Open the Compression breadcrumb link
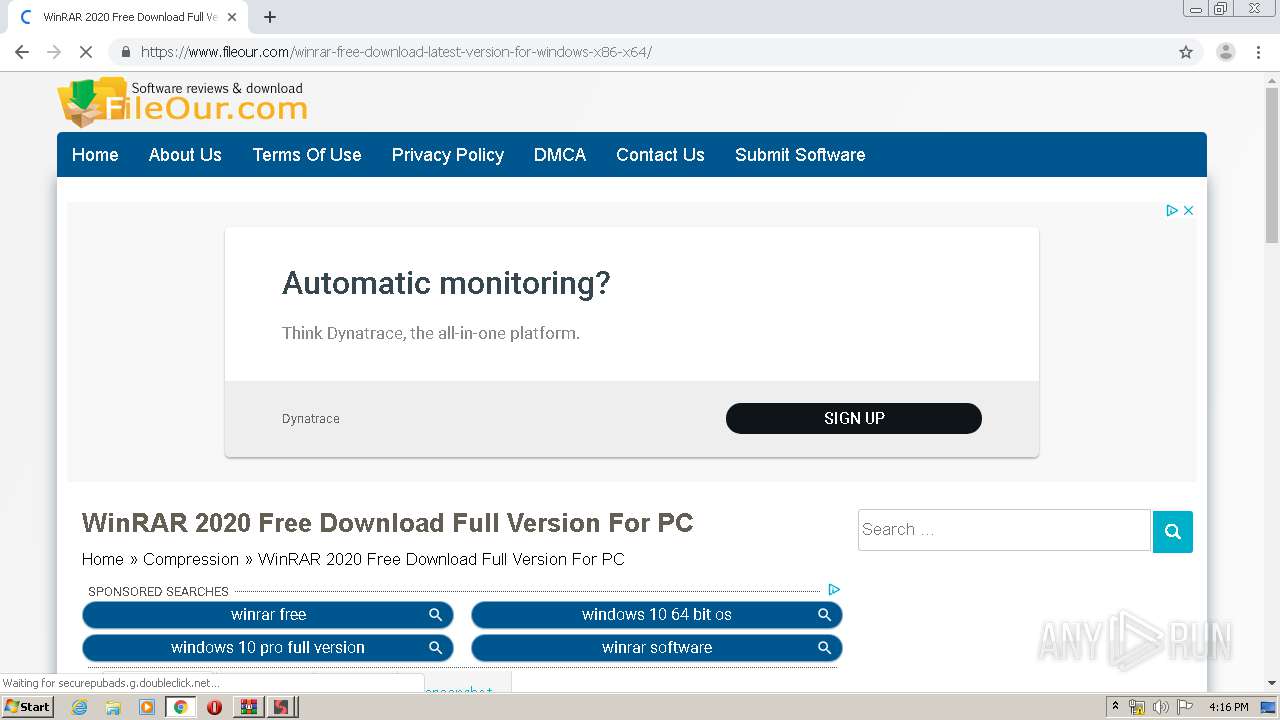1280x720 pixels. tap(191, 559)
